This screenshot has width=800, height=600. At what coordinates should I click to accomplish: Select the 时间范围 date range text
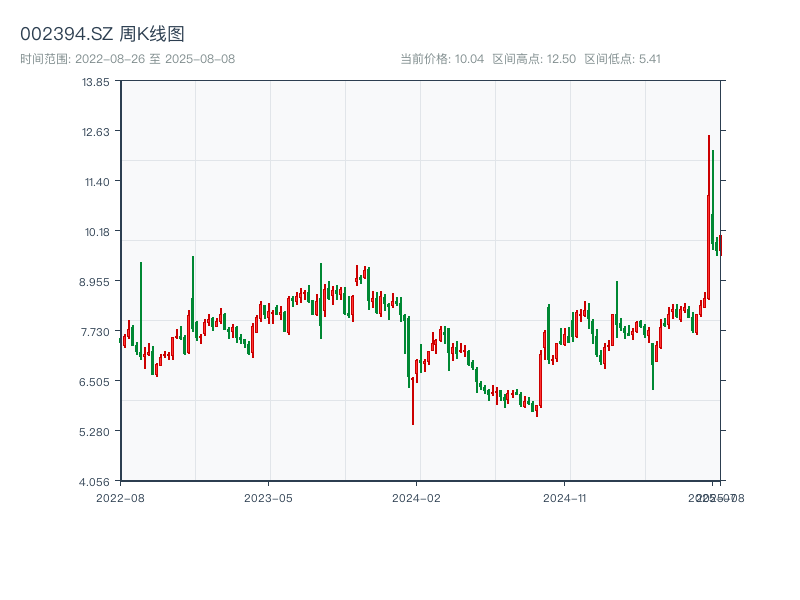(127, 59)
